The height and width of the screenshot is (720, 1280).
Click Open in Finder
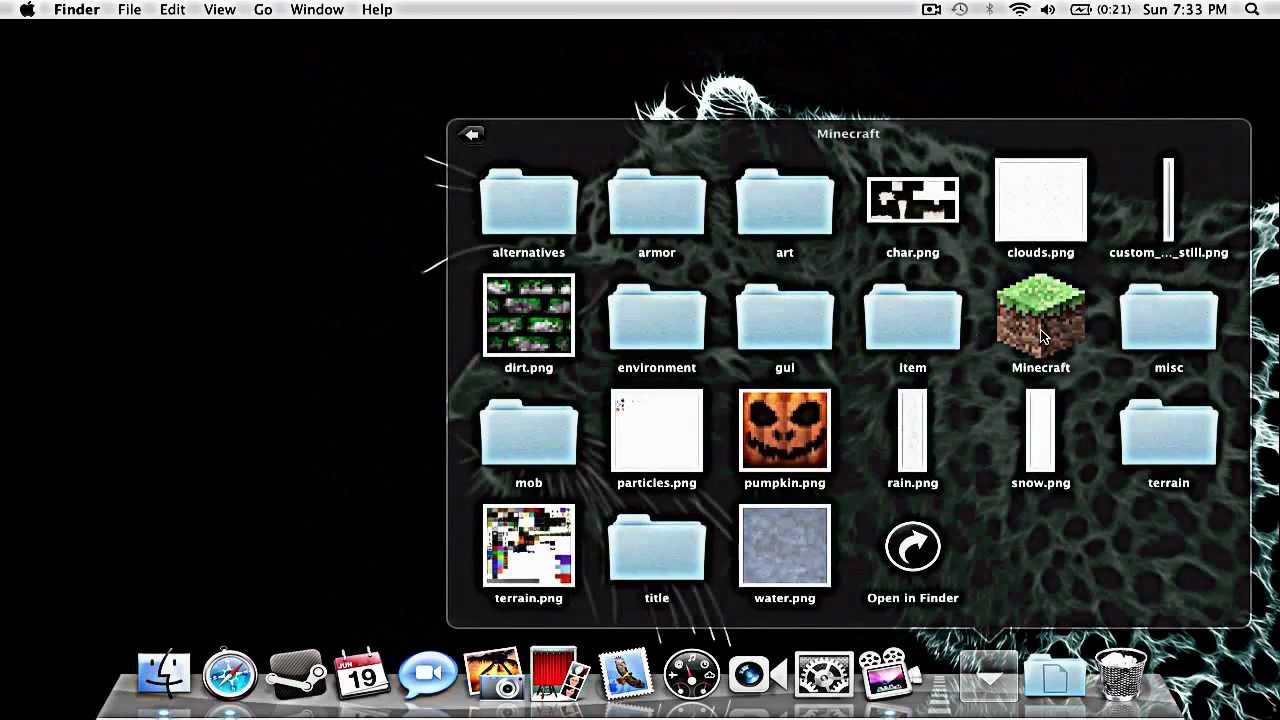point(912,547)
